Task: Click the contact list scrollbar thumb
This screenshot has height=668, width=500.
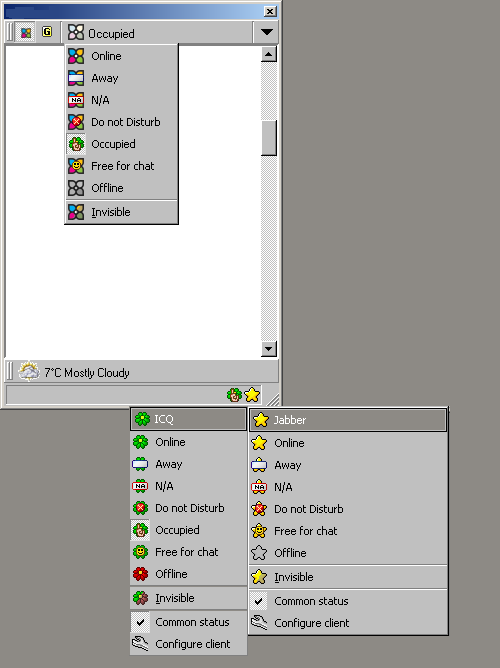Action: pos(269,138)
